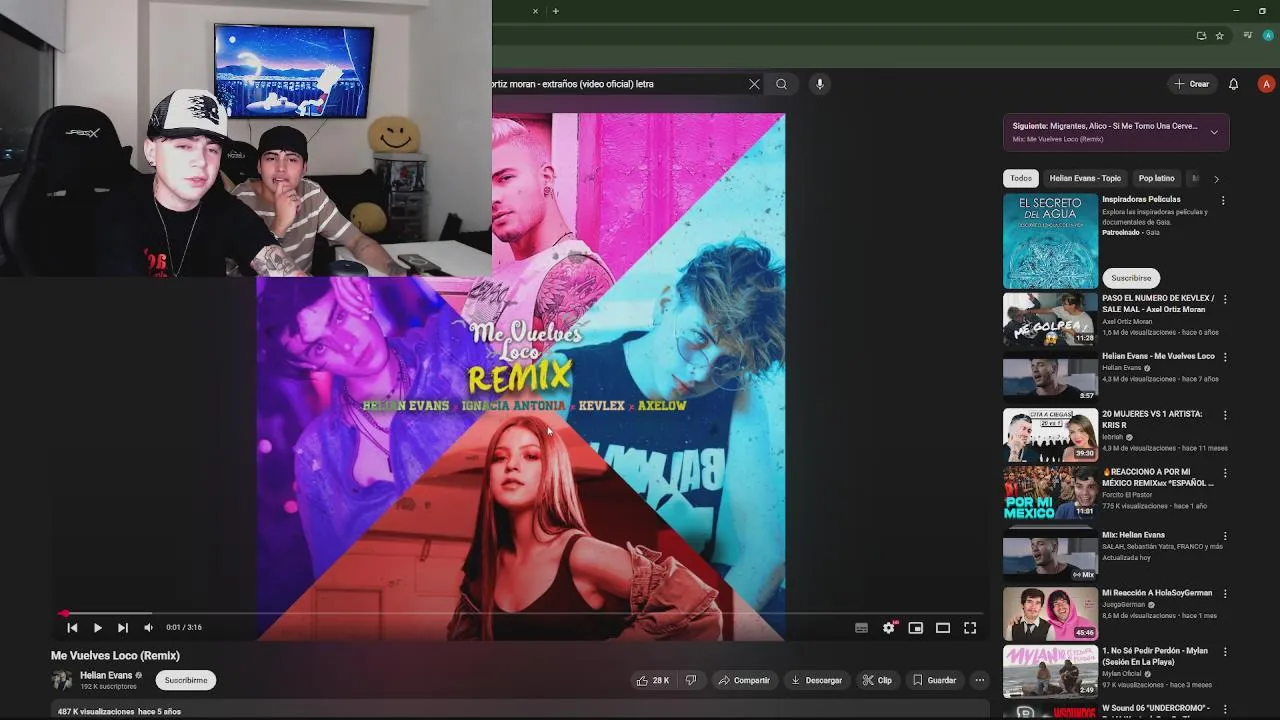Open options for Inspiradoras Películas ad

pos(1222,201)
